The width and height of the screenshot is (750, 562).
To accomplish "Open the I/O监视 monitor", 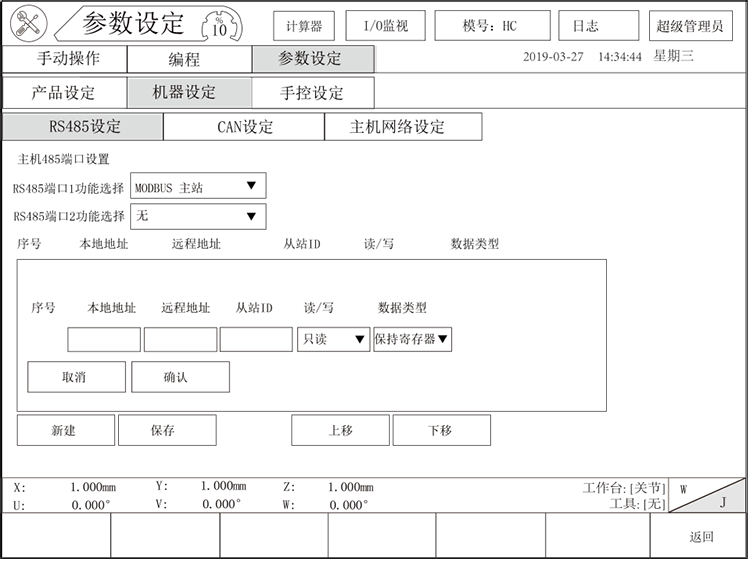I will click(x=385, y=26).
